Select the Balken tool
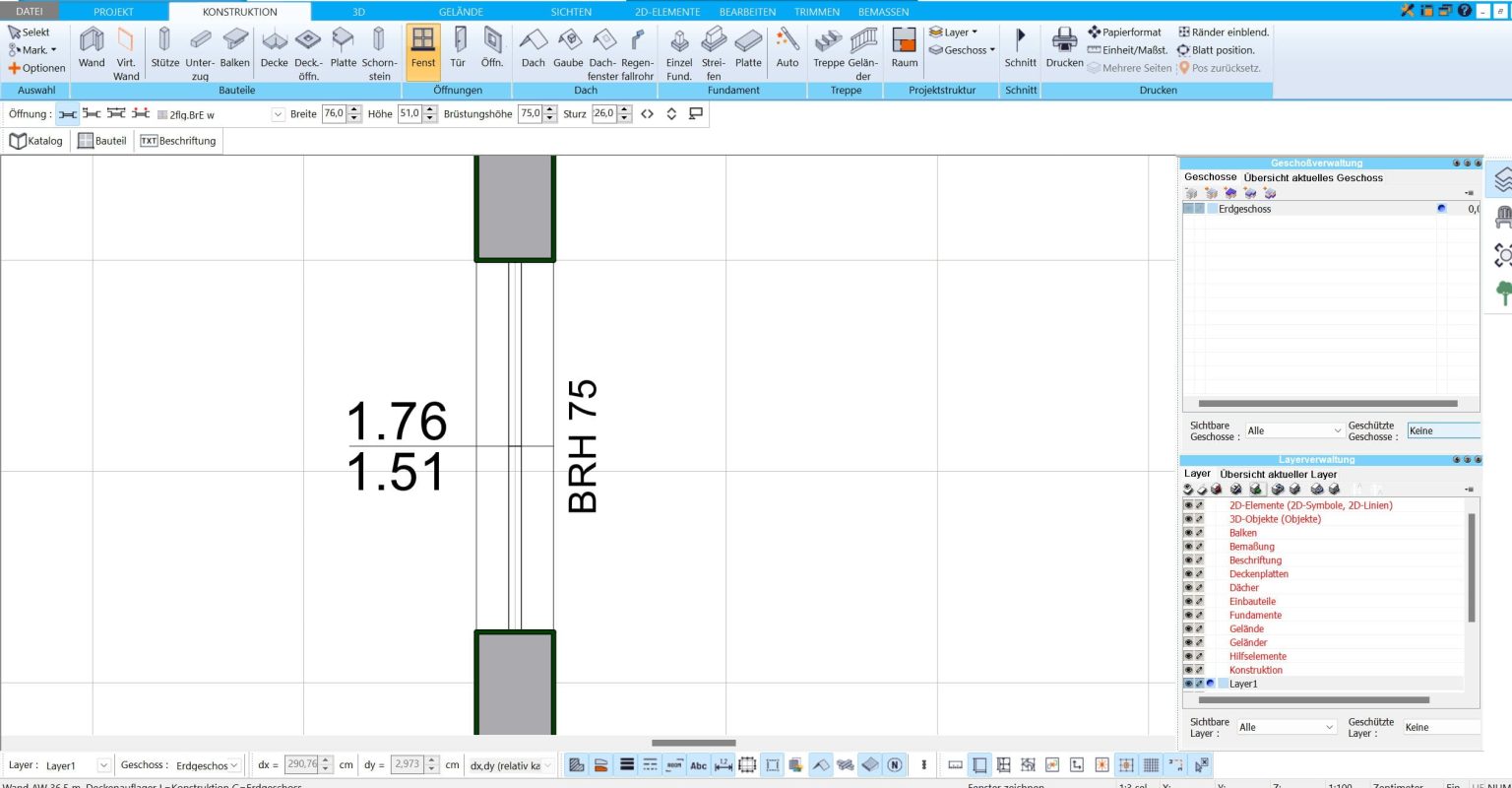Image resolution: width=1512 pixels, height=788 pixels. (234, 49)
